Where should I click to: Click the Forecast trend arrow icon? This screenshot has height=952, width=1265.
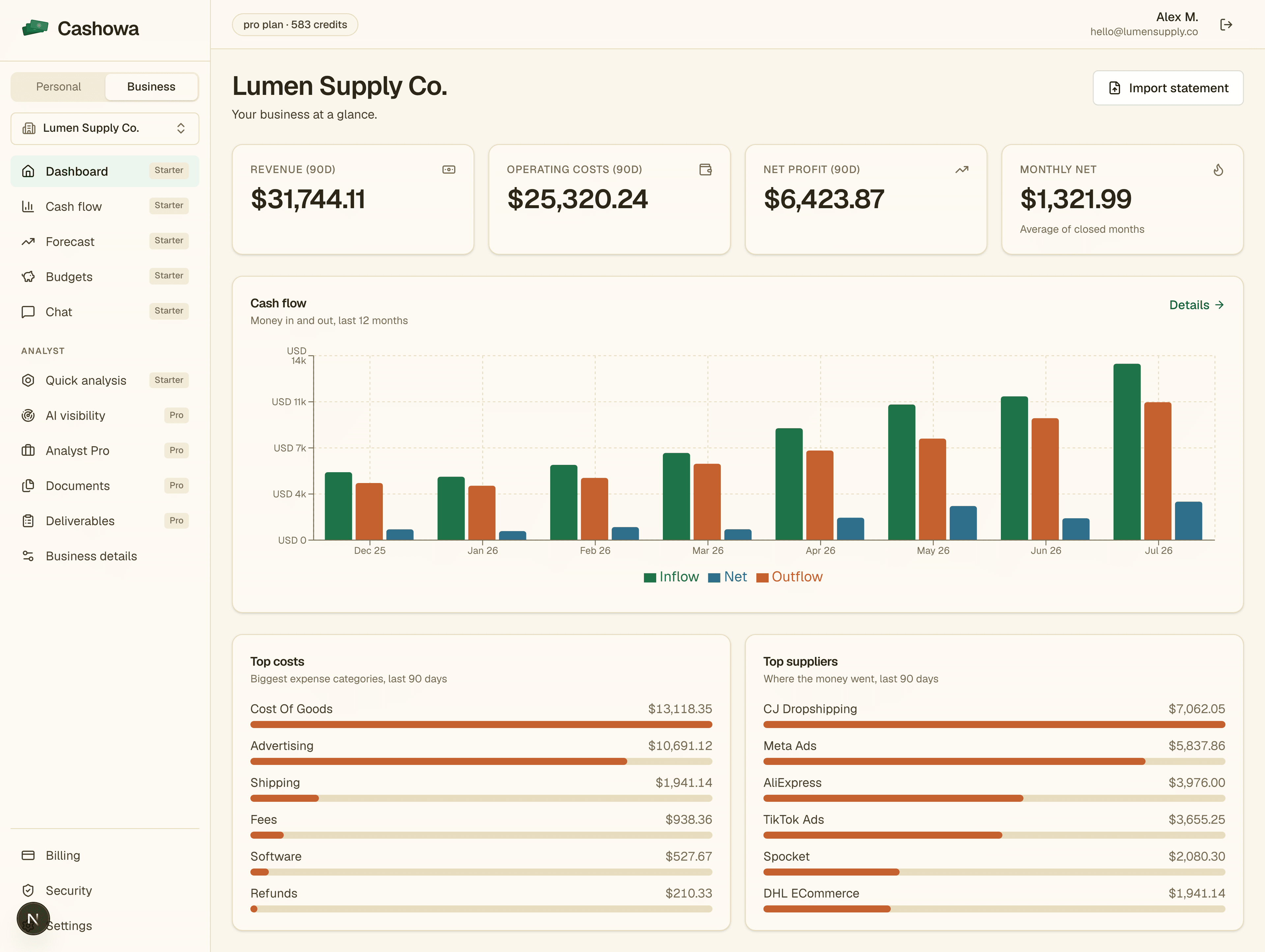28,241
